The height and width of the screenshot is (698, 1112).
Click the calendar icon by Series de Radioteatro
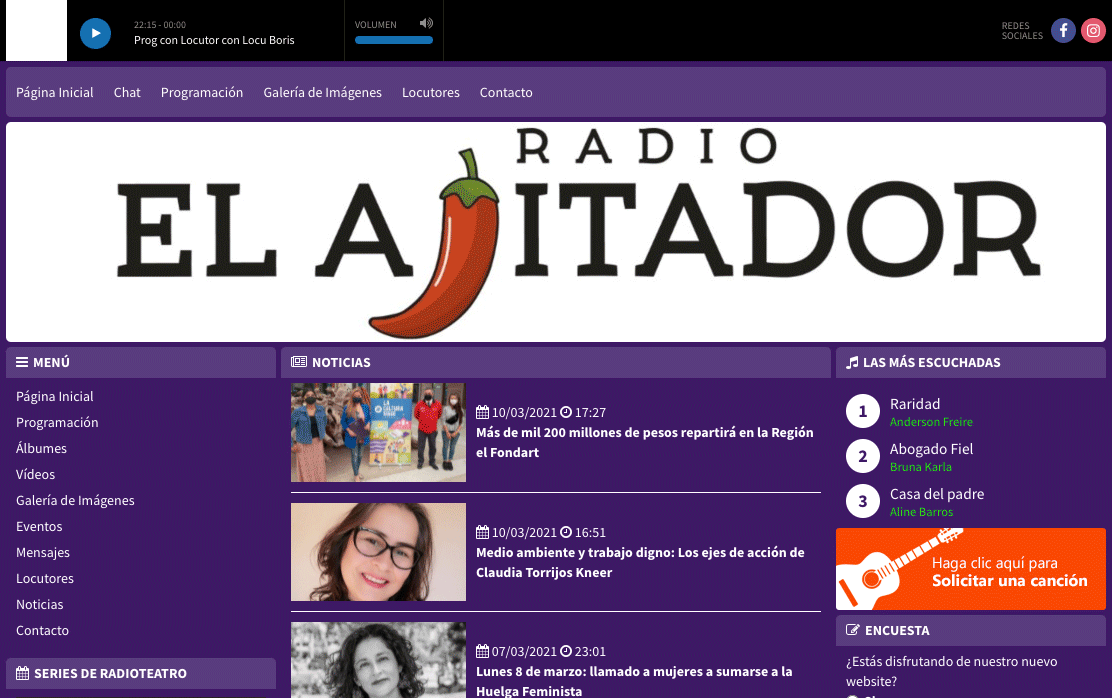(x=22, y=674)
